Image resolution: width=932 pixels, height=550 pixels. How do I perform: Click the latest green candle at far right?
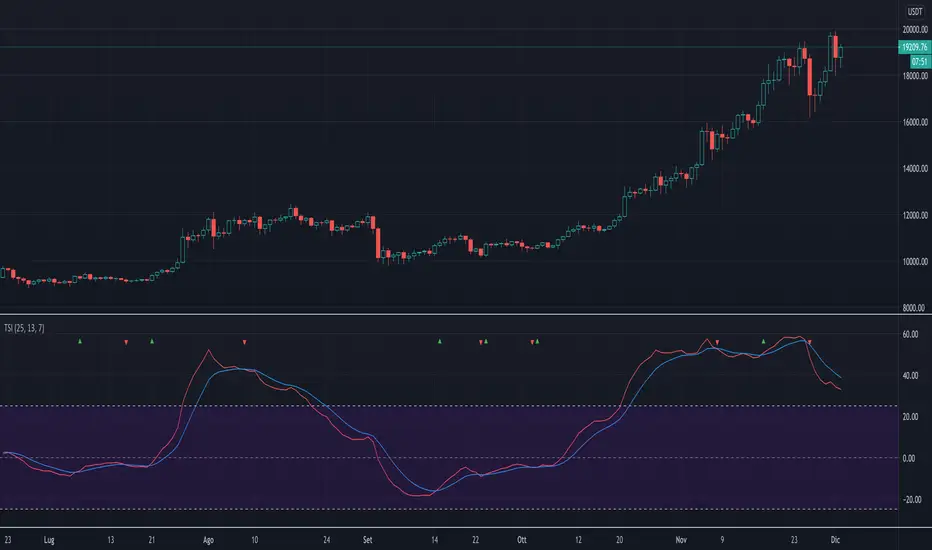pyautogui.click(x=840, y=52)
